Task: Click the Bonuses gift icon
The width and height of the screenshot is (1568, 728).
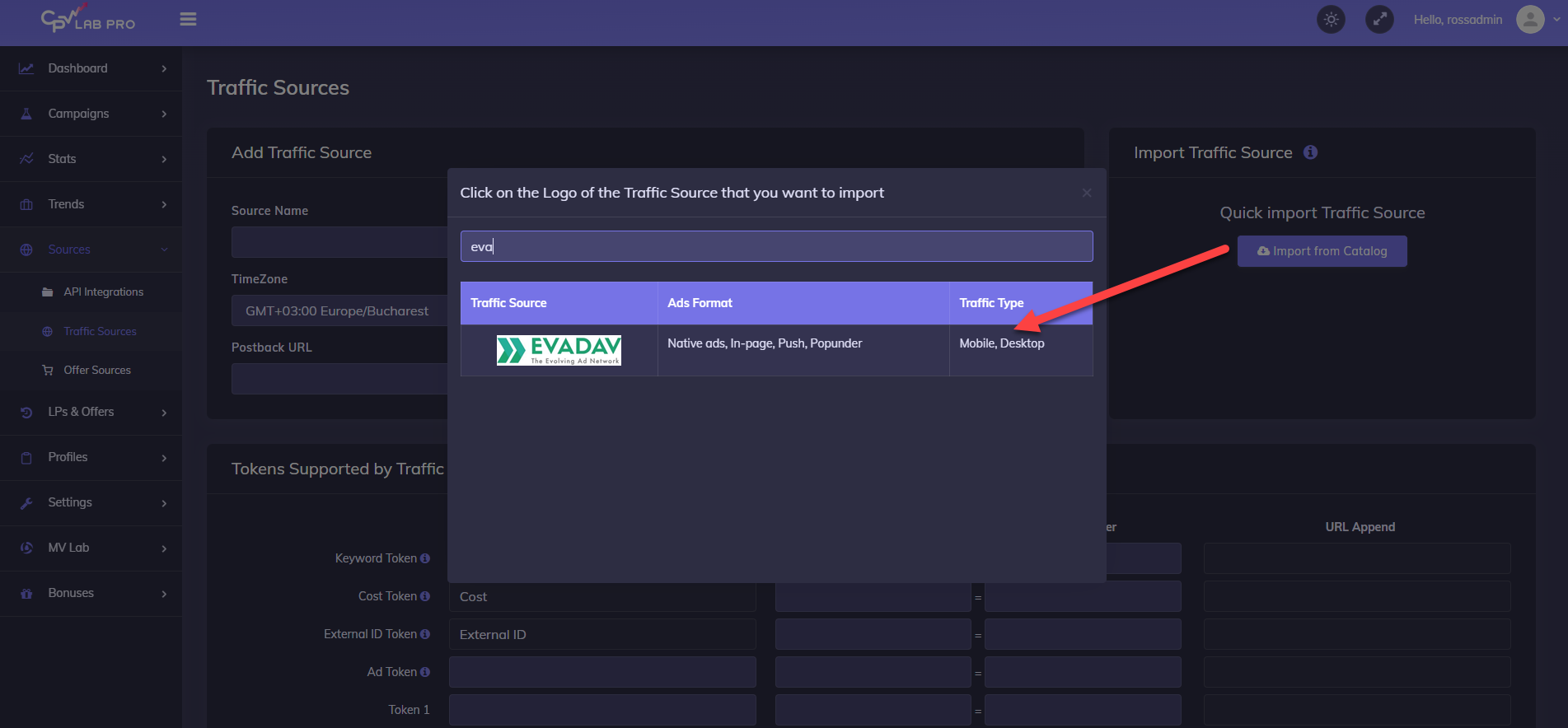Action: pyautogui.click(x=26, y=593)
